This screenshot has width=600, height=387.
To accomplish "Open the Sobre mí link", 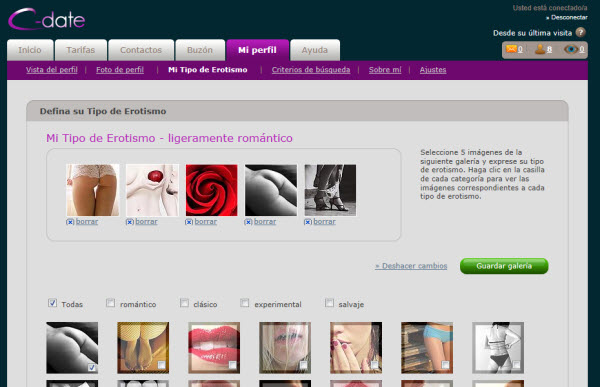I will pos(385,70).
